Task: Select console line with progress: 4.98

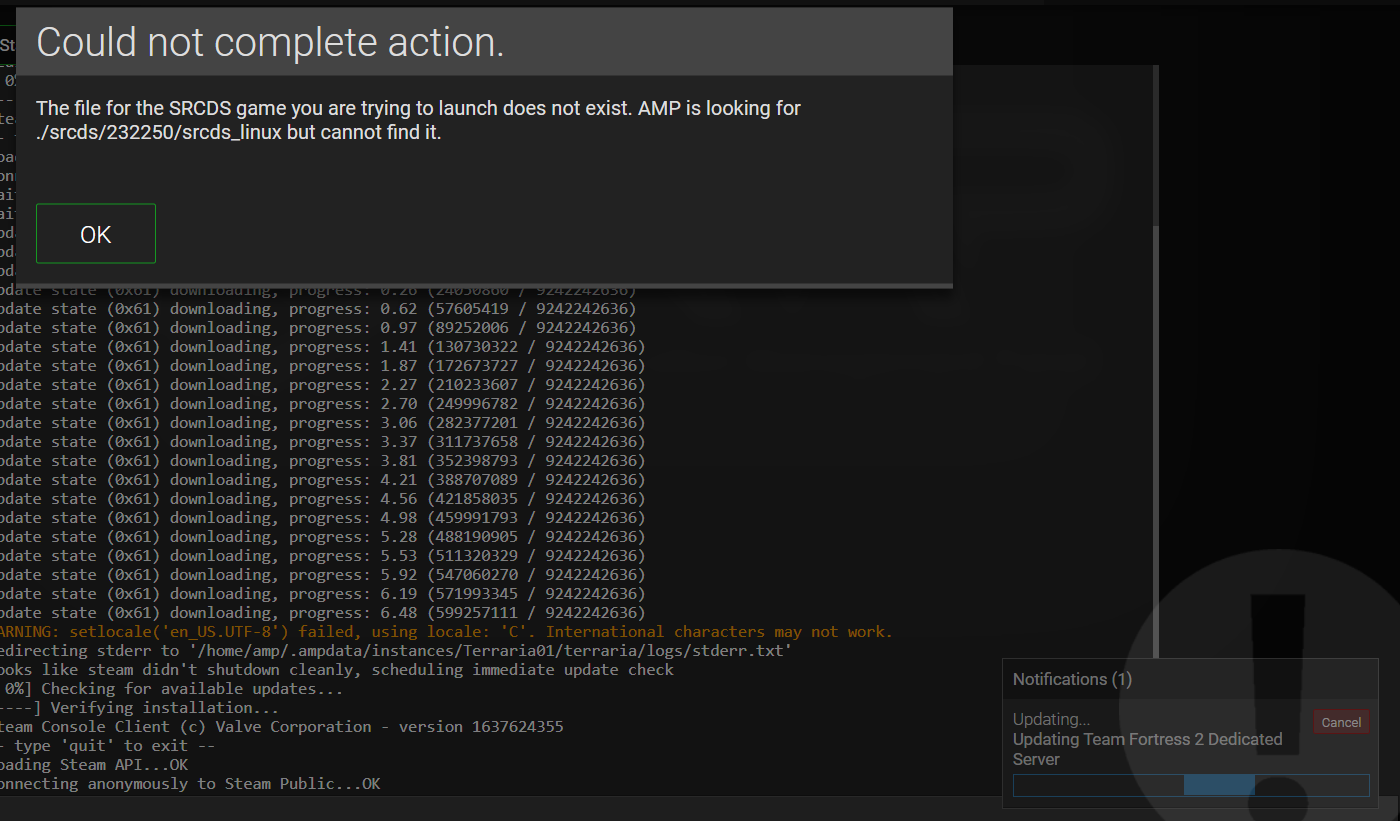Action: [322, 518]
